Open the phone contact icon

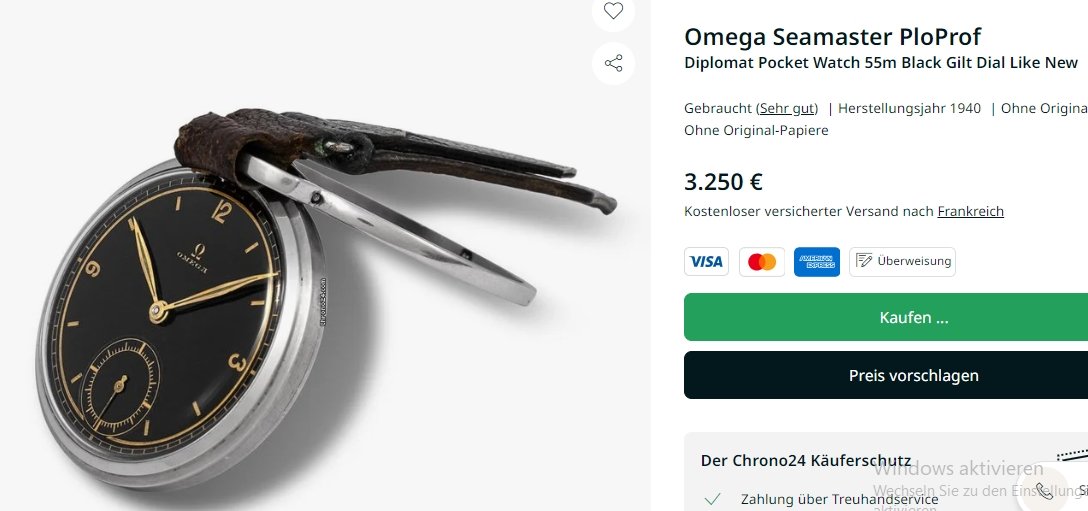point(1044,491)
